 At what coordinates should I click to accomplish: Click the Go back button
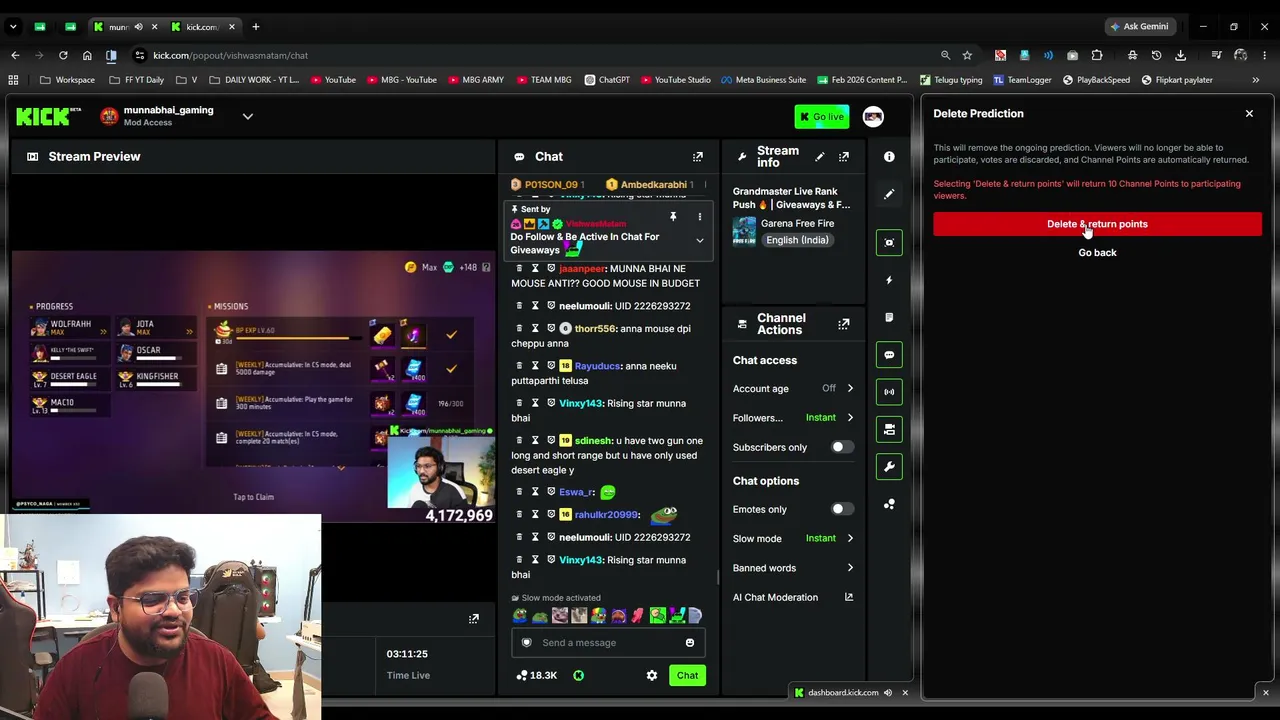click(1097, 253)
